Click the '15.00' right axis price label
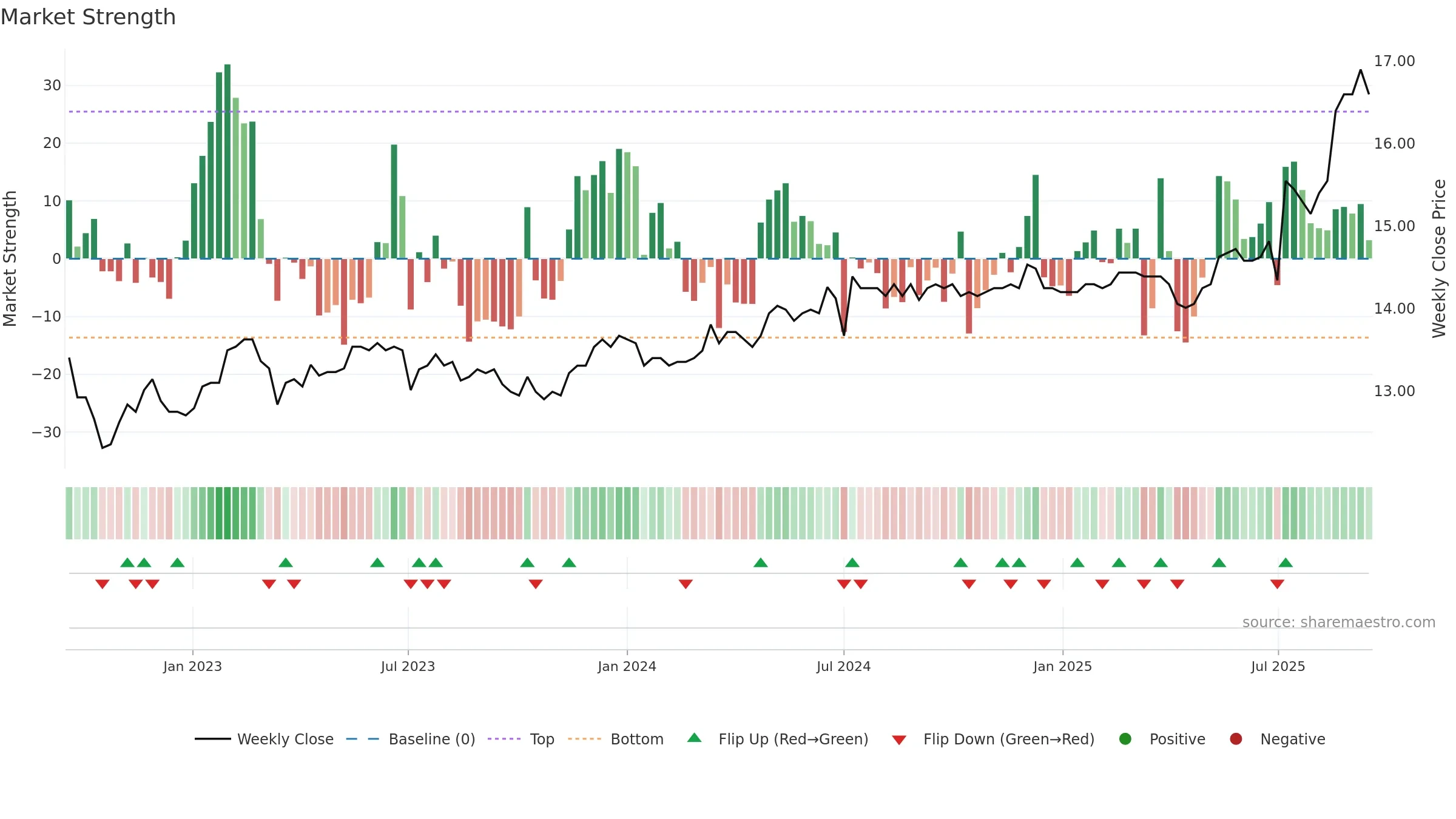The width and height of the screenshot is (1456, 819). (x=1394, y=226)
